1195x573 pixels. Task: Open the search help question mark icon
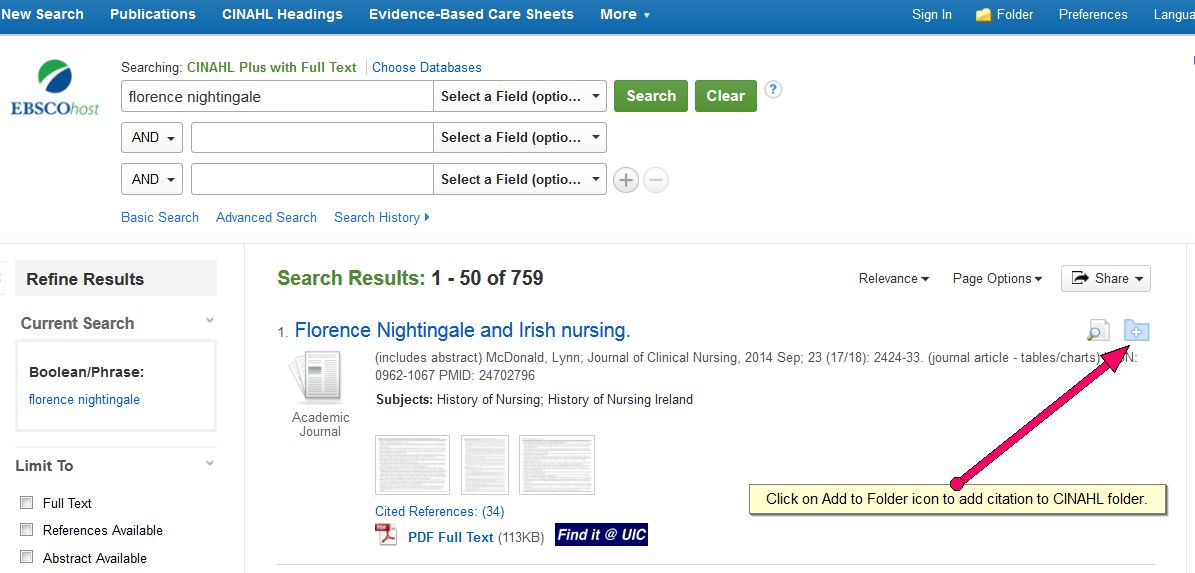coord(773,89)
